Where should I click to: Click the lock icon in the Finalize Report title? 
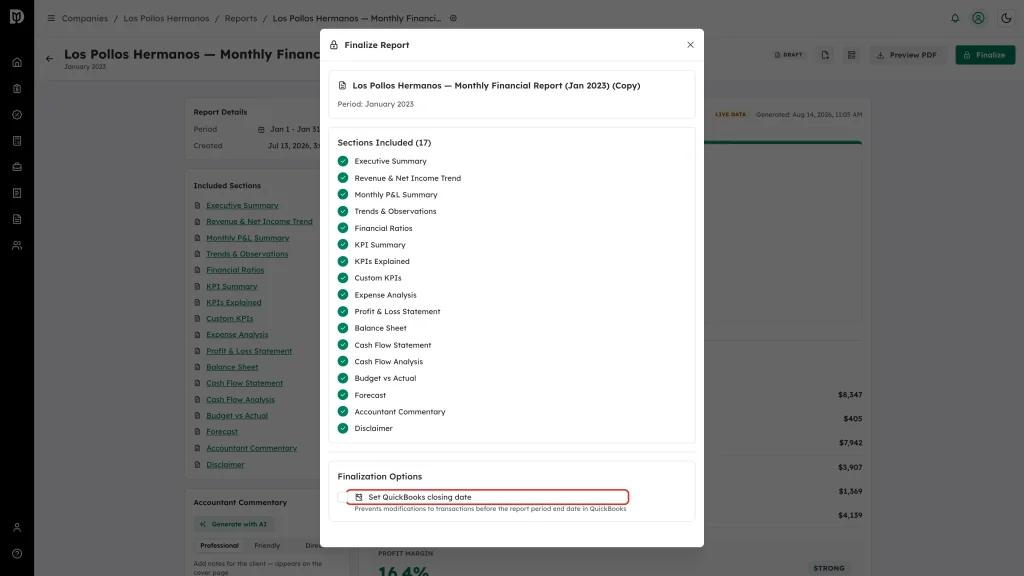tap(334, 45)
